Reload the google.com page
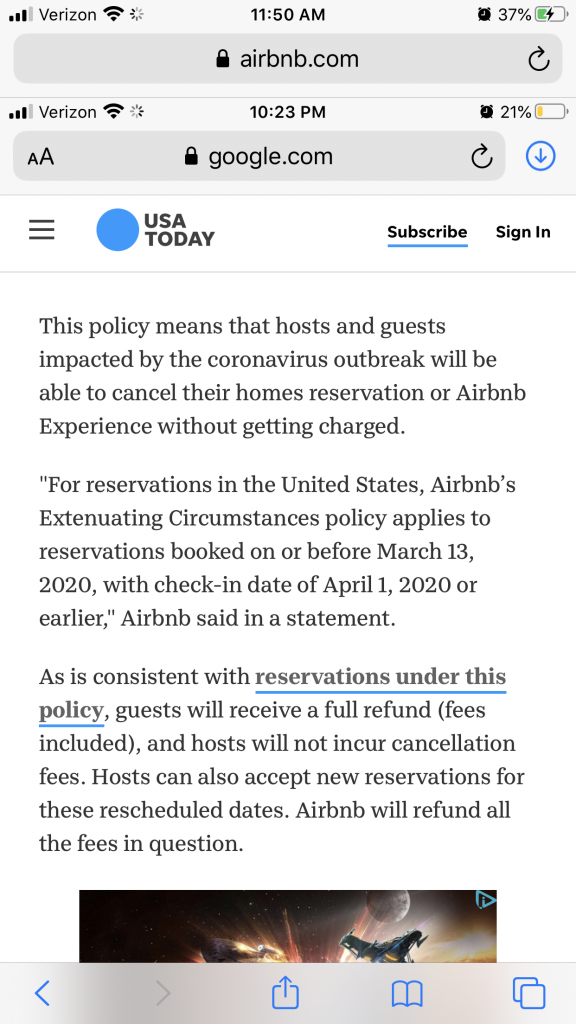 pos(481,157)
